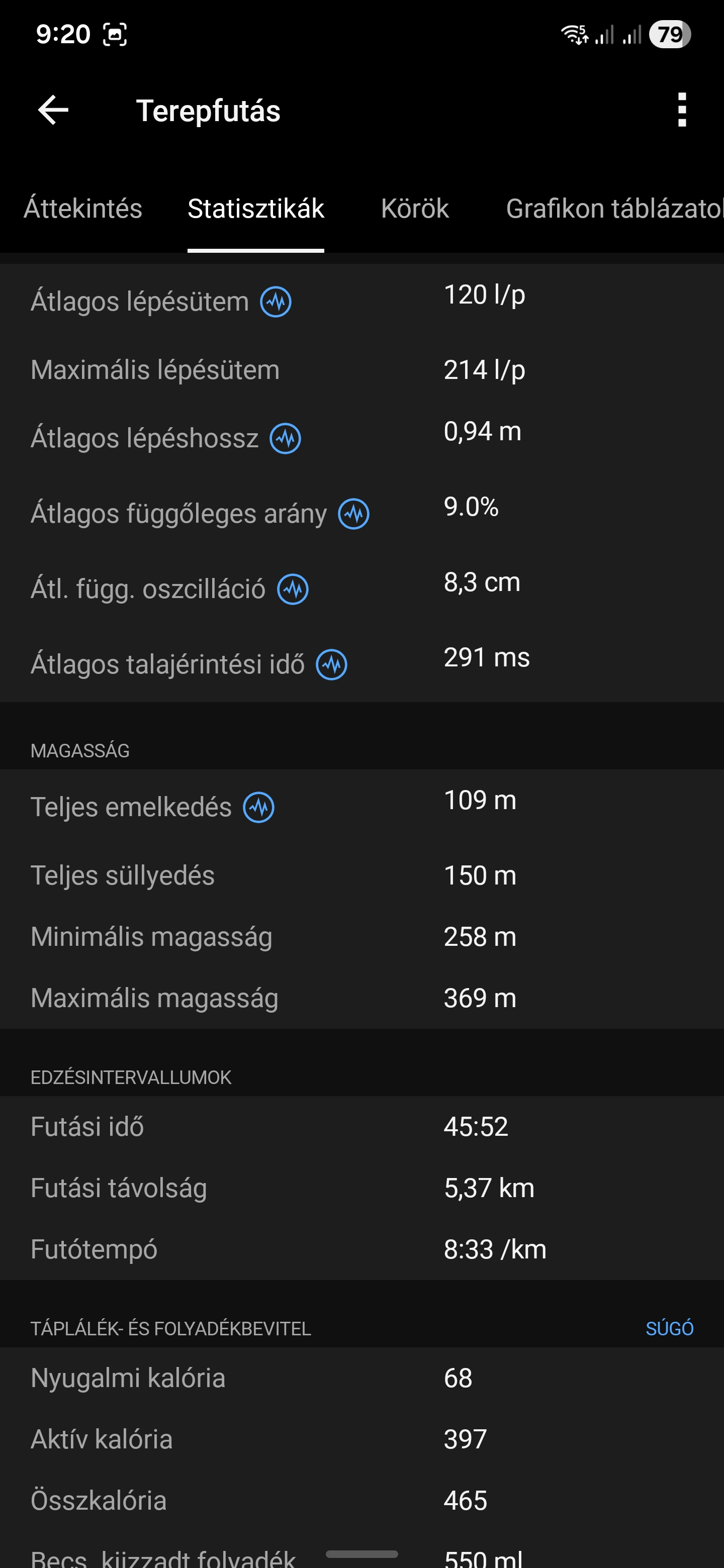Tap the Futási távolság value
Viewport: 724px width, 1568px height.
489,1188
